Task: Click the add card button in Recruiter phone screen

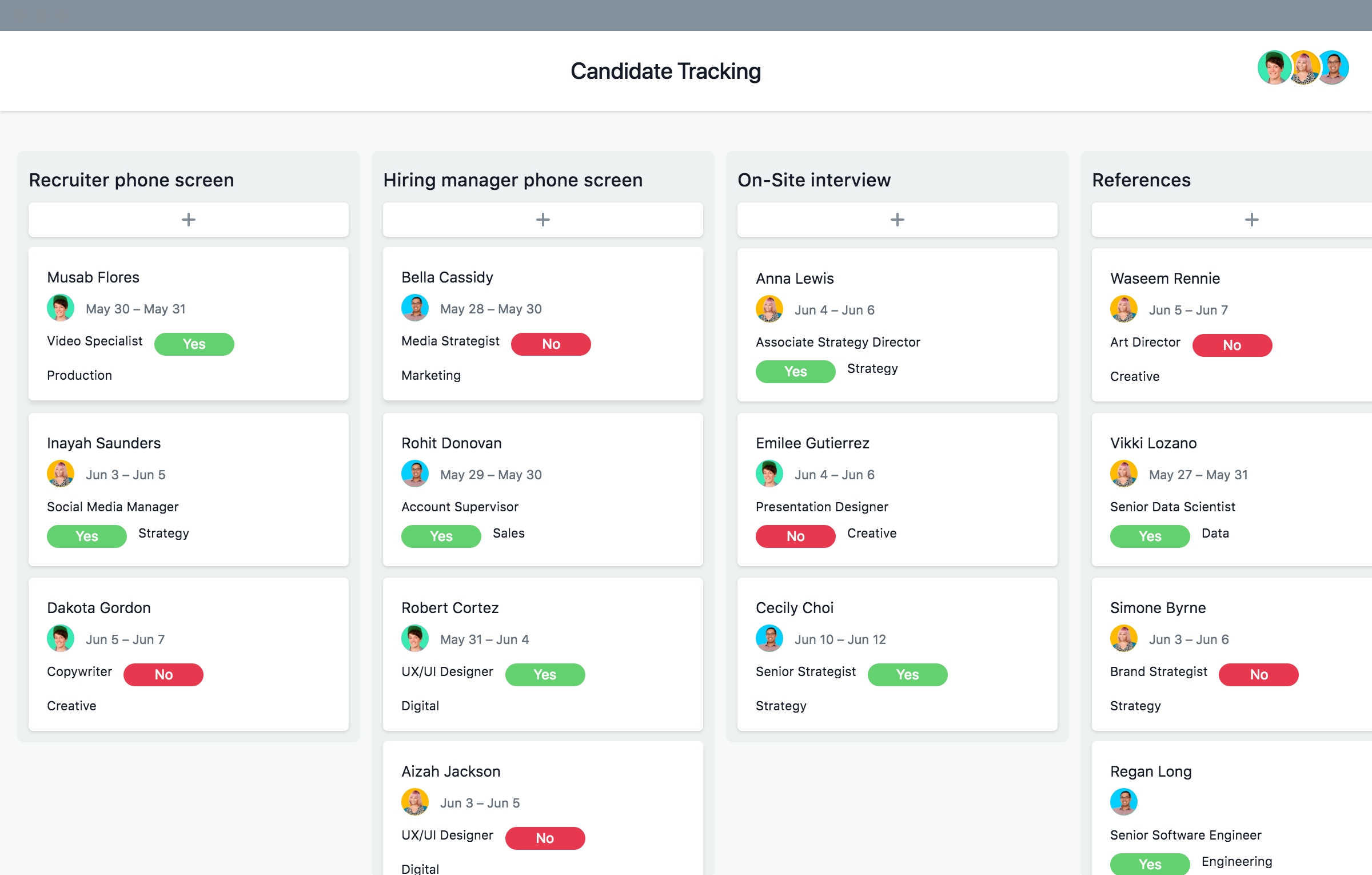Action: (189, 219)
